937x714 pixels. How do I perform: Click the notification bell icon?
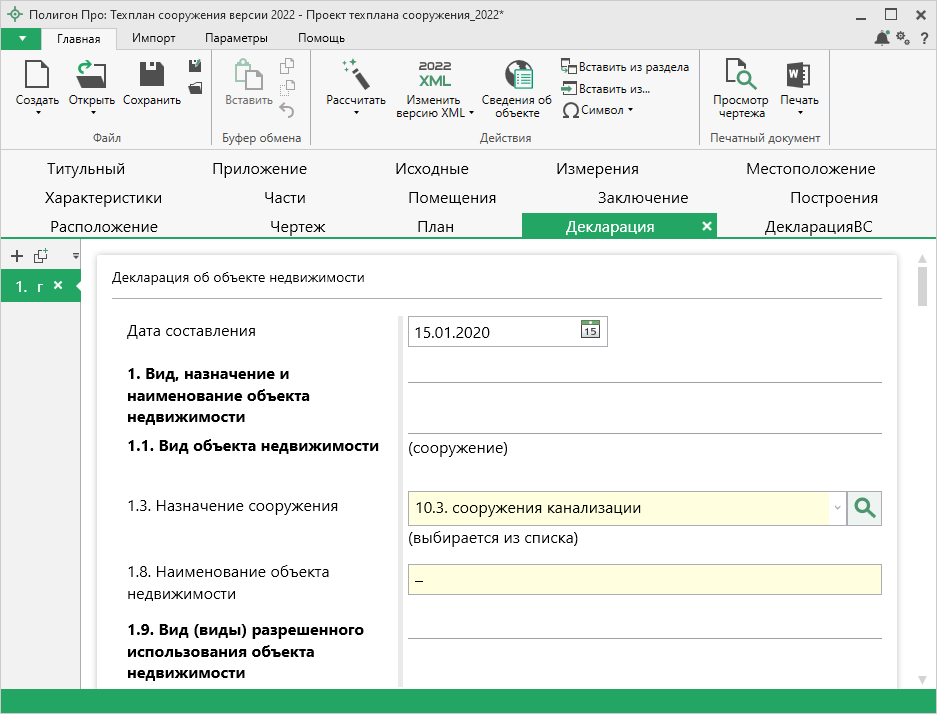pyautogui.click(x=881, y=38)
